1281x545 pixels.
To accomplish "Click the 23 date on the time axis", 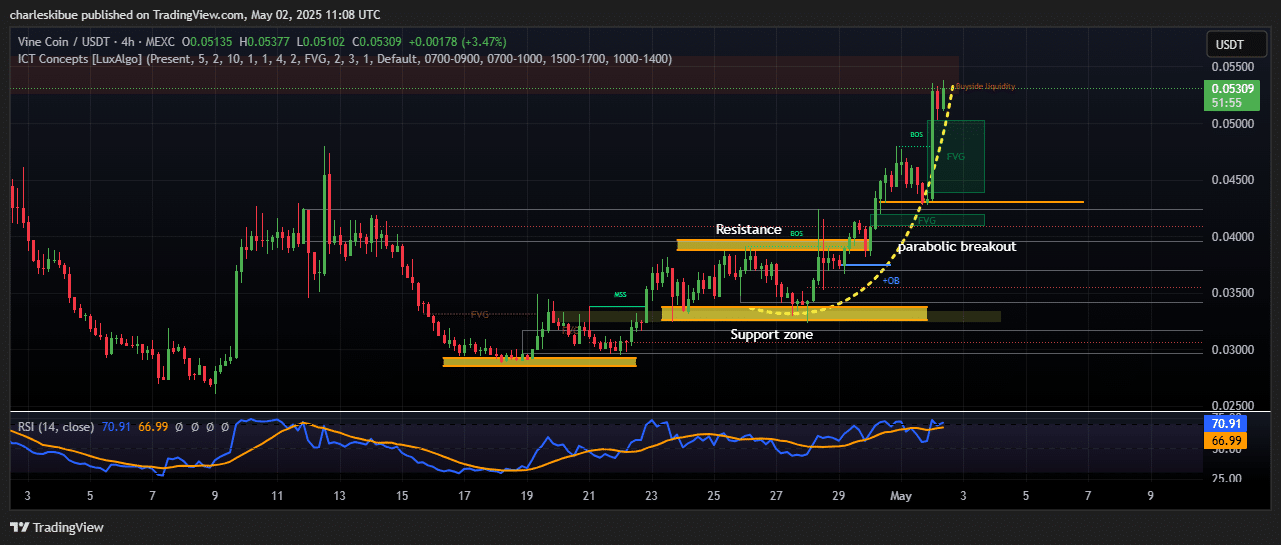I will [x=651, y=496].
